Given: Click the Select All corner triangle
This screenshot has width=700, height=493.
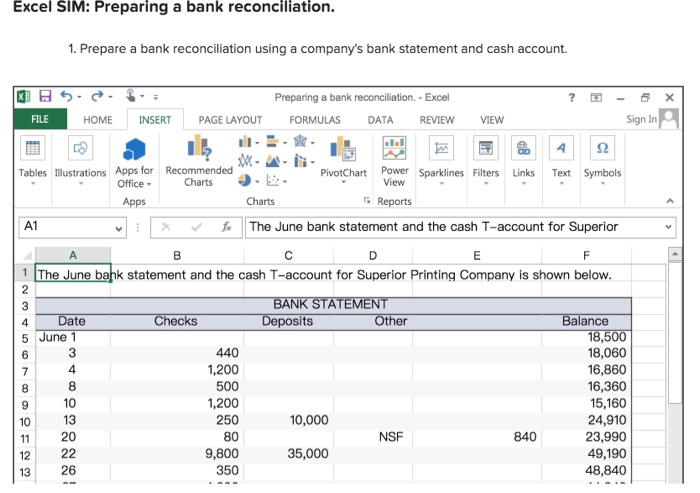Looking at the screenshot, I should 27,255.
